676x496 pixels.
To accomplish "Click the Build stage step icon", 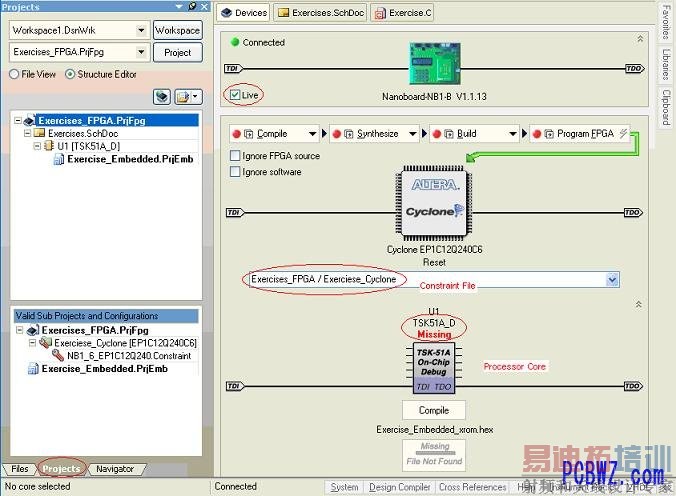I will click(449, 134).
